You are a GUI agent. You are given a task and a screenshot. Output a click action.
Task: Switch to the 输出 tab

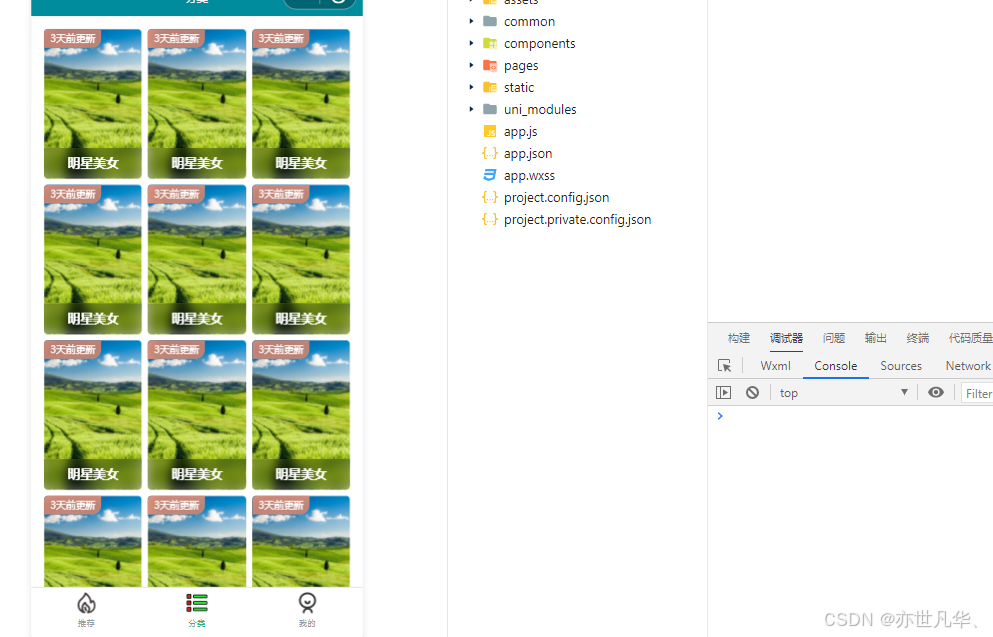875,338
